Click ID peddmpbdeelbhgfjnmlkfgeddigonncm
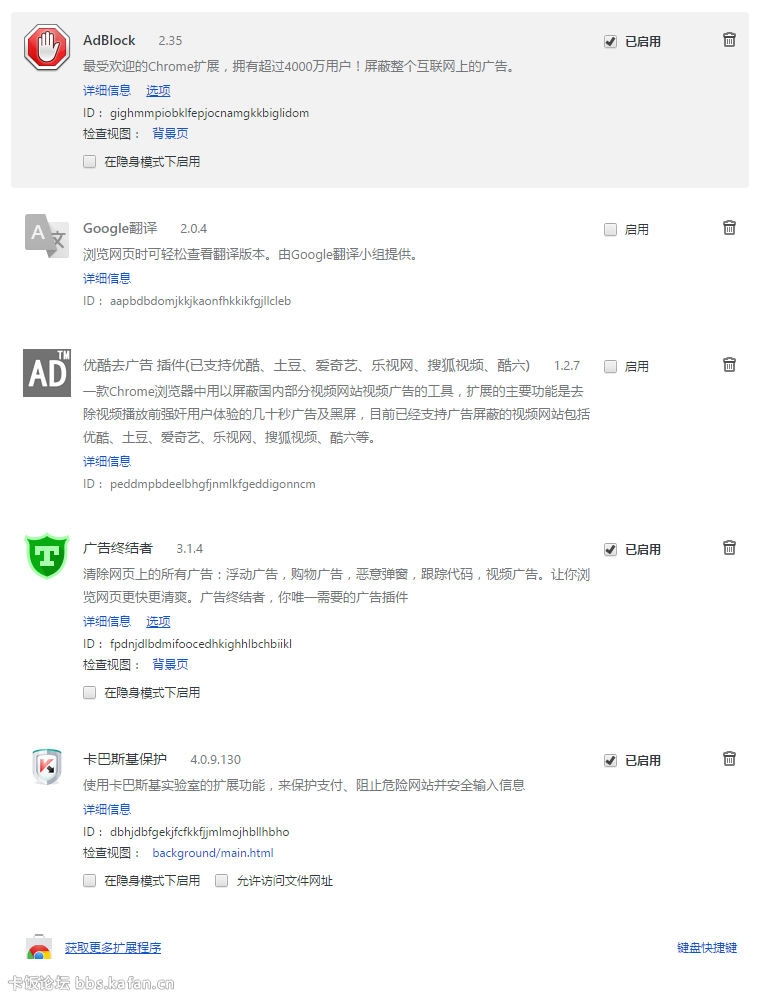Screen dimensions: 768x999 (213, 484)
